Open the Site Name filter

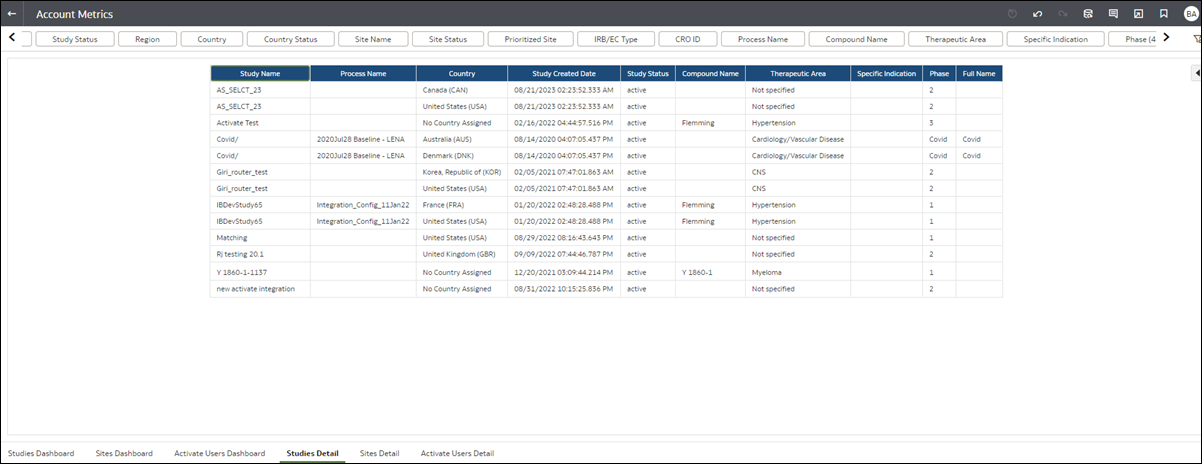(x=373, y=39)
